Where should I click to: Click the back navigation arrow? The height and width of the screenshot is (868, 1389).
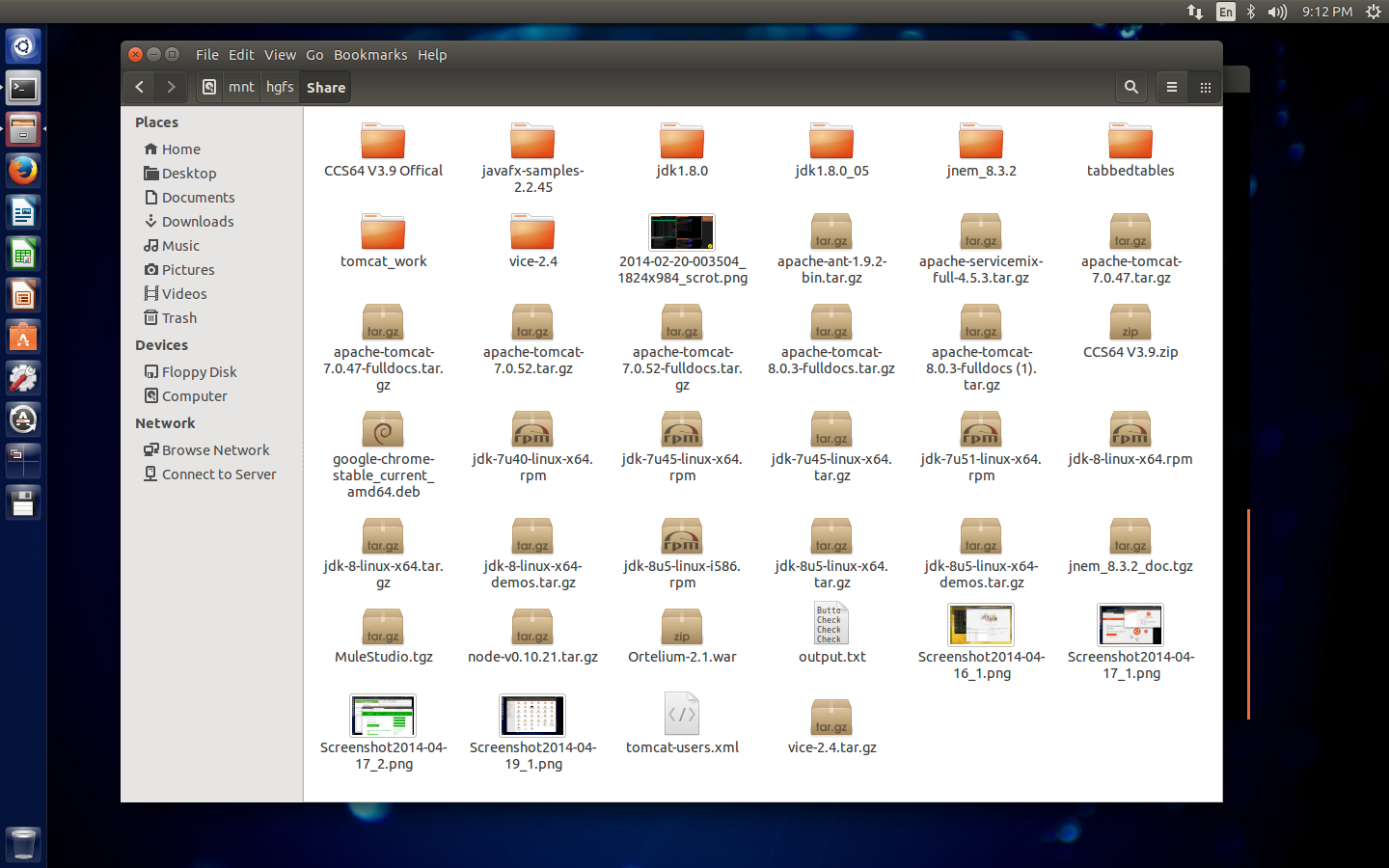(140, 87)
